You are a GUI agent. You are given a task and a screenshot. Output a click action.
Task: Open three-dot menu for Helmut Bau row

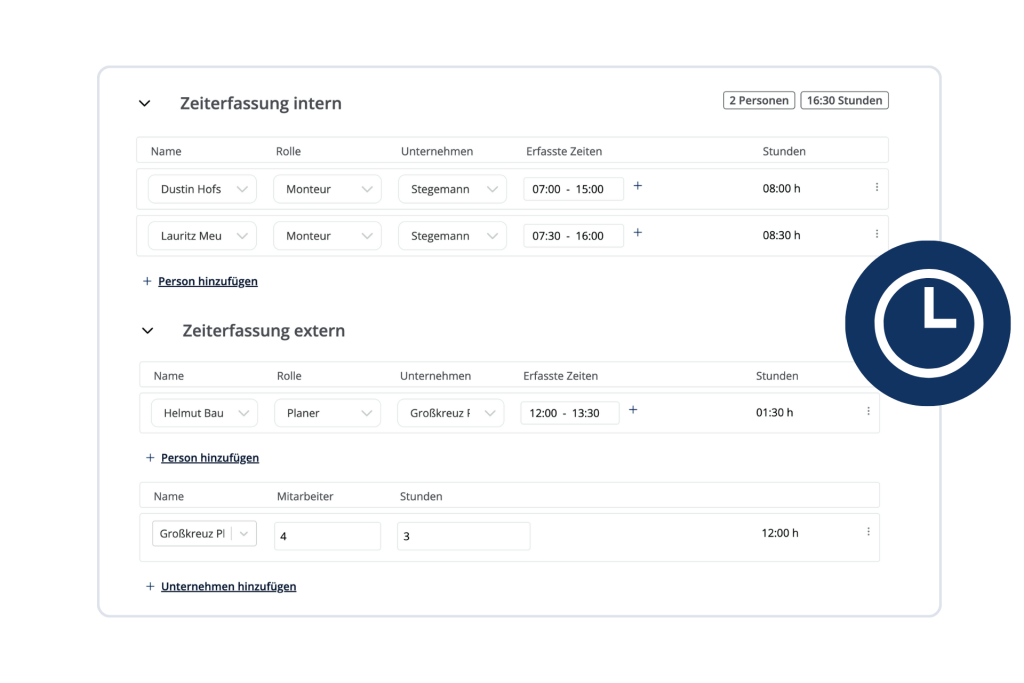tap(868, 411)
